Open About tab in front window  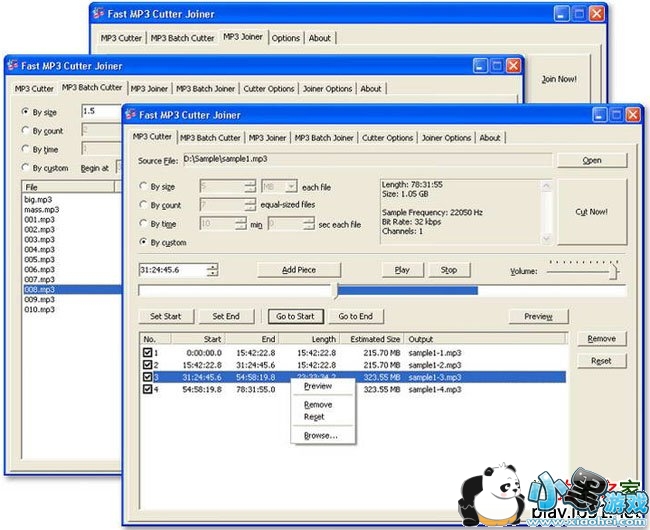[x=490, y=138]
